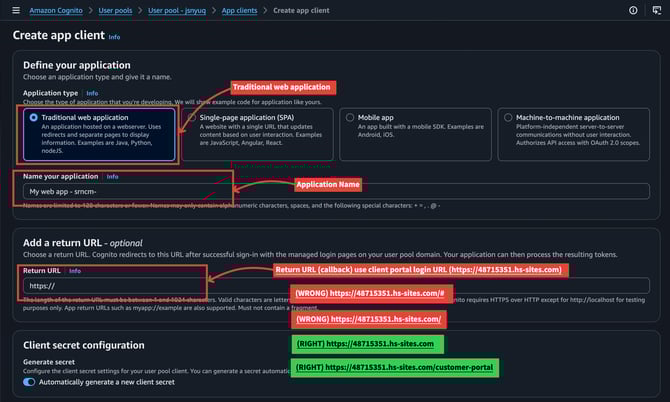The height and width of the screenshot is (402, 670).
Task: Navigate to App clients breadcrumb
Action: point(239,10)
